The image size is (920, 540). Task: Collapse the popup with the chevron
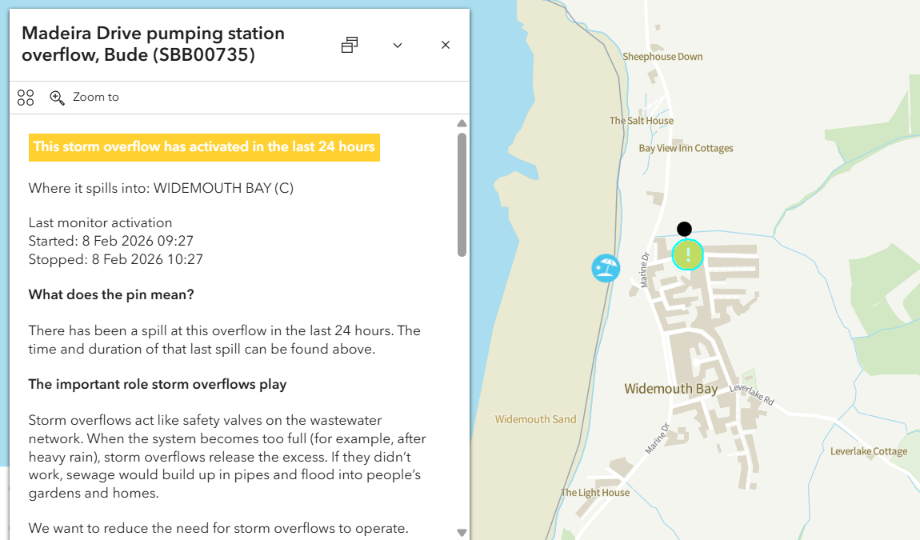tap(397, 45)
